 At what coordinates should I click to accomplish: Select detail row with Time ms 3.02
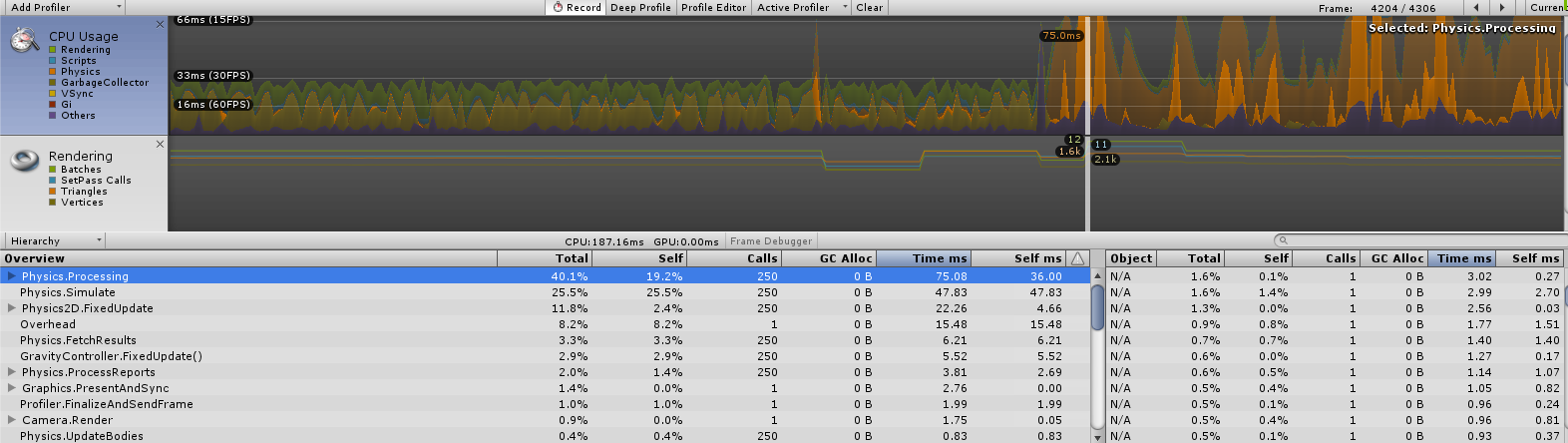click(x=1336, y=276)
